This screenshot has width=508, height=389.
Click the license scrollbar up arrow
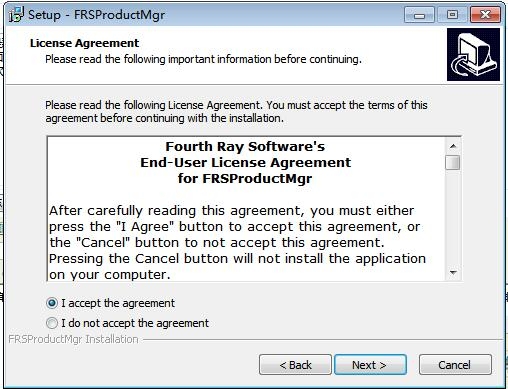tap(453, 146)
